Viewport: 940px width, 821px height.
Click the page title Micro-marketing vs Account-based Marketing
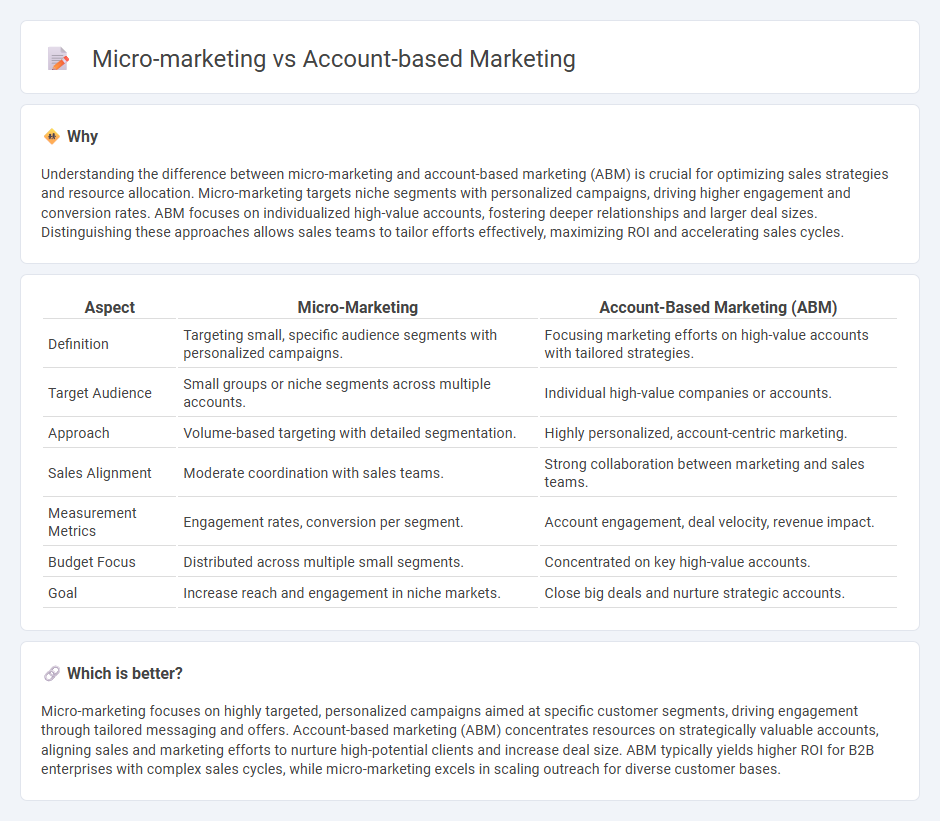[333, 59]
